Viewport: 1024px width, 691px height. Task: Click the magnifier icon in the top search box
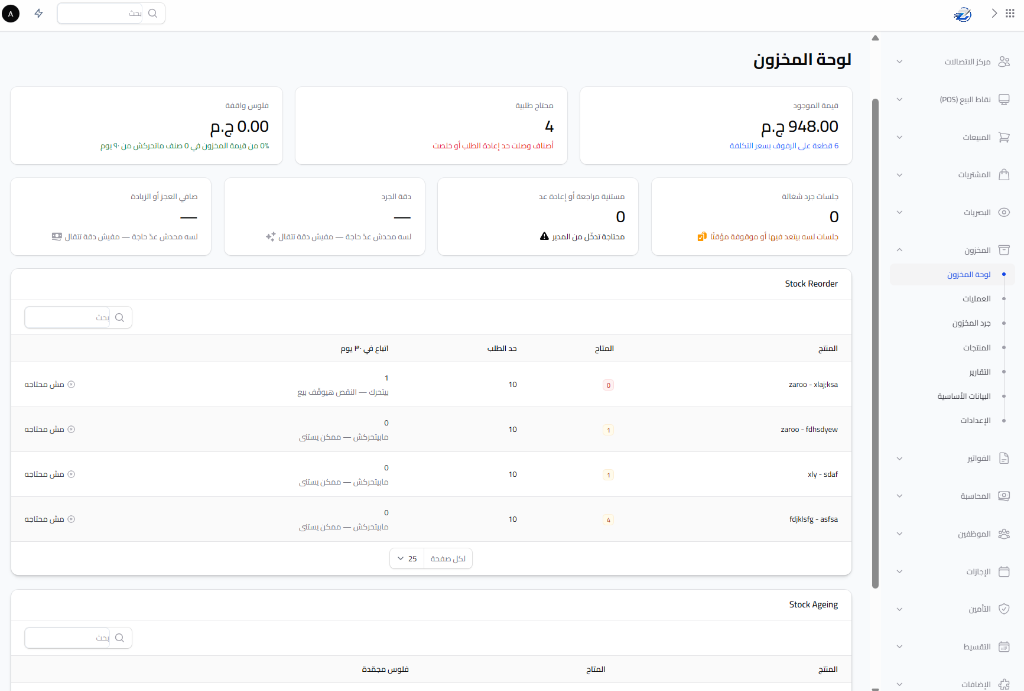(152, 13)
